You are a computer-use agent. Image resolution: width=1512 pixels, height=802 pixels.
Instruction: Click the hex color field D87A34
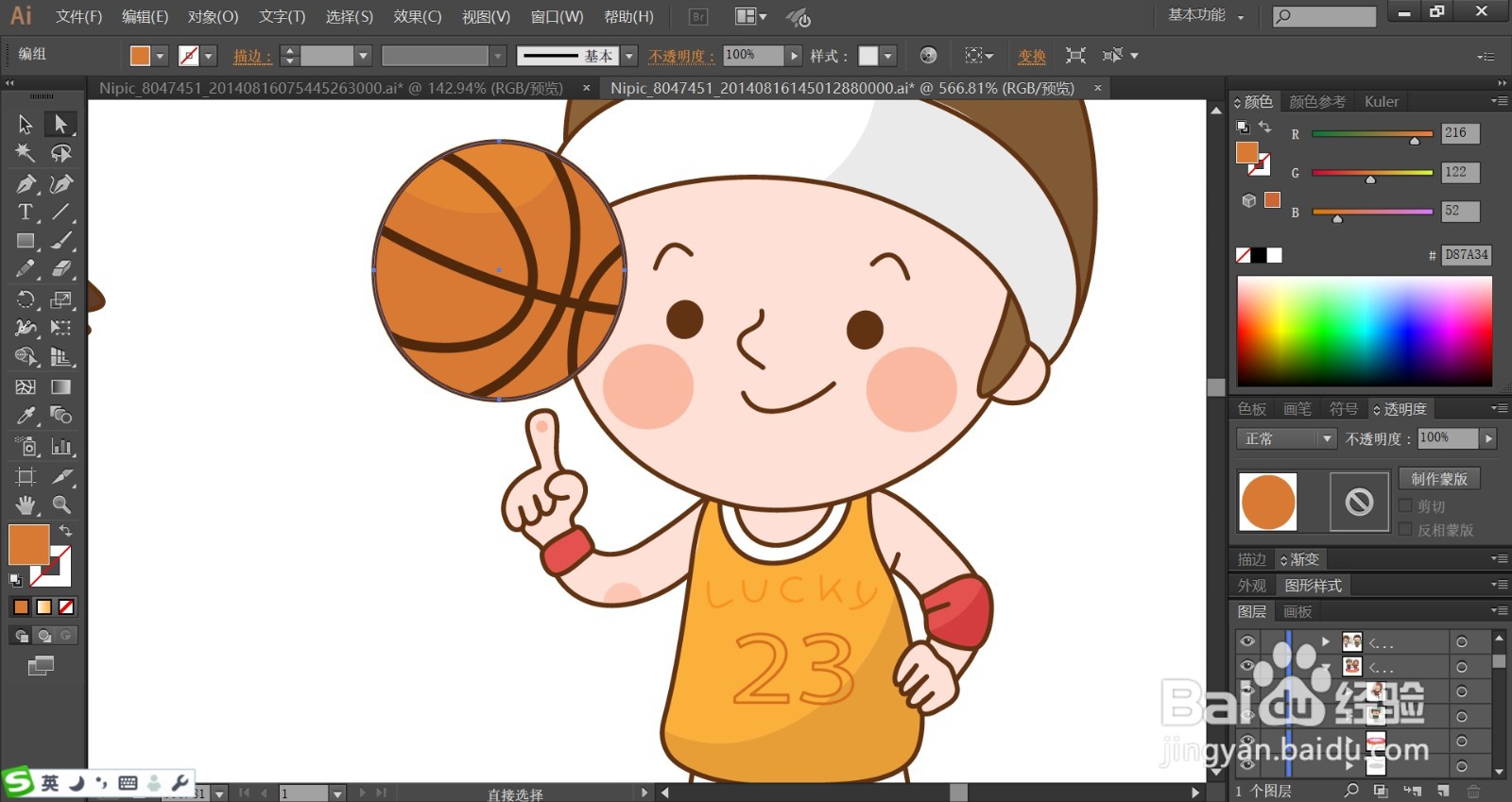[1466, 255]
